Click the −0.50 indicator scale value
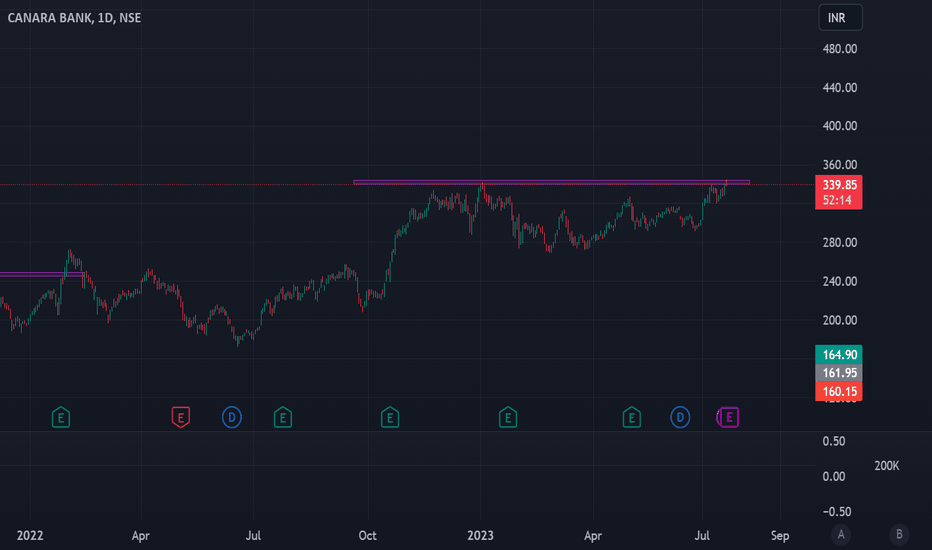Image resolution: width=932 pixels, height=550 pixels. (836, 511)
